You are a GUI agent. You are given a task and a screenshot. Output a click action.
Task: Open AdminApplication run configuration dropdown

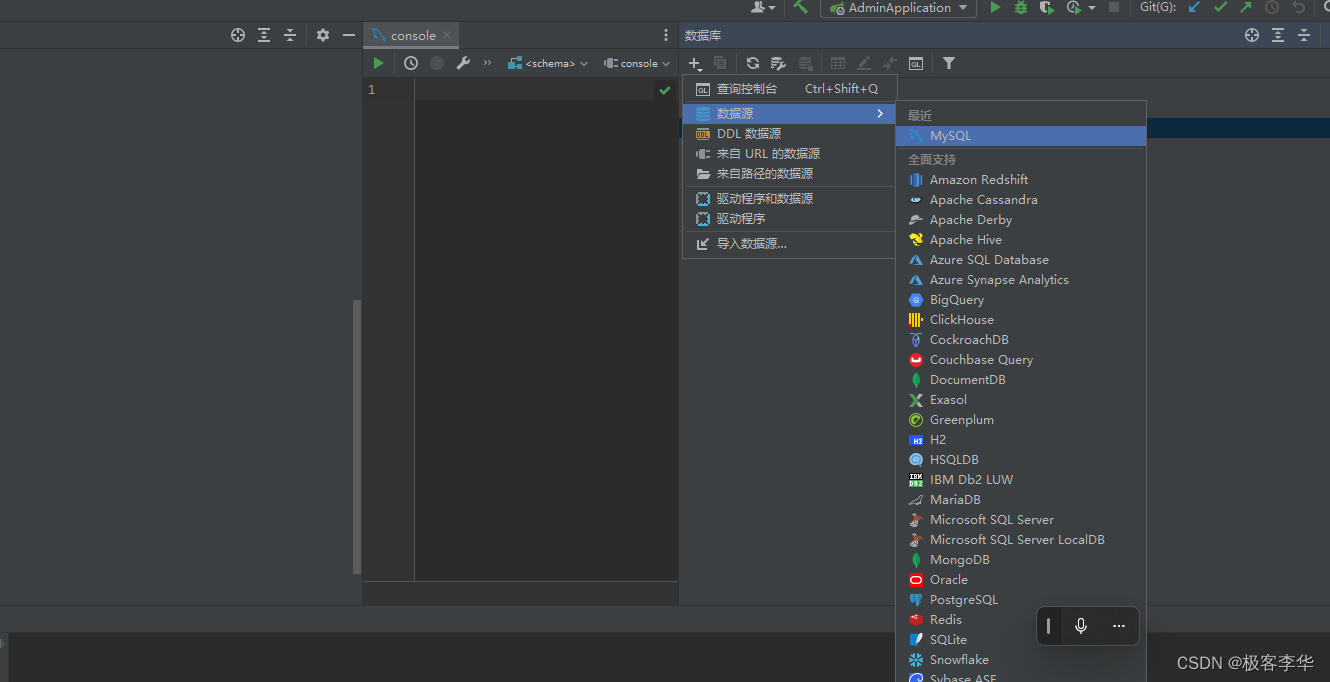pyautogui.click(x=898, y=8)
